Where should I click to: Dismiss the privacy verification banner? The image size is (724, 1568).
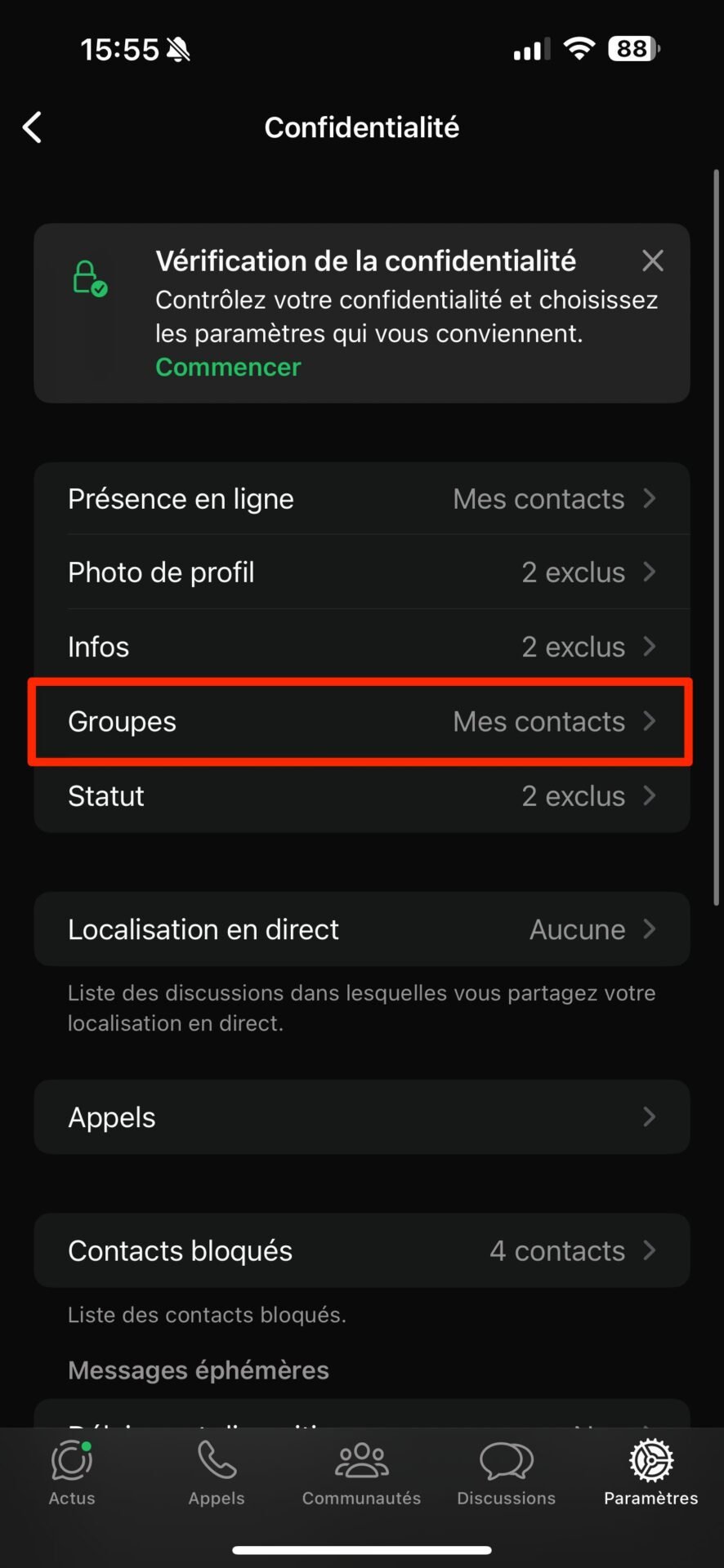[x=652, y=261]
